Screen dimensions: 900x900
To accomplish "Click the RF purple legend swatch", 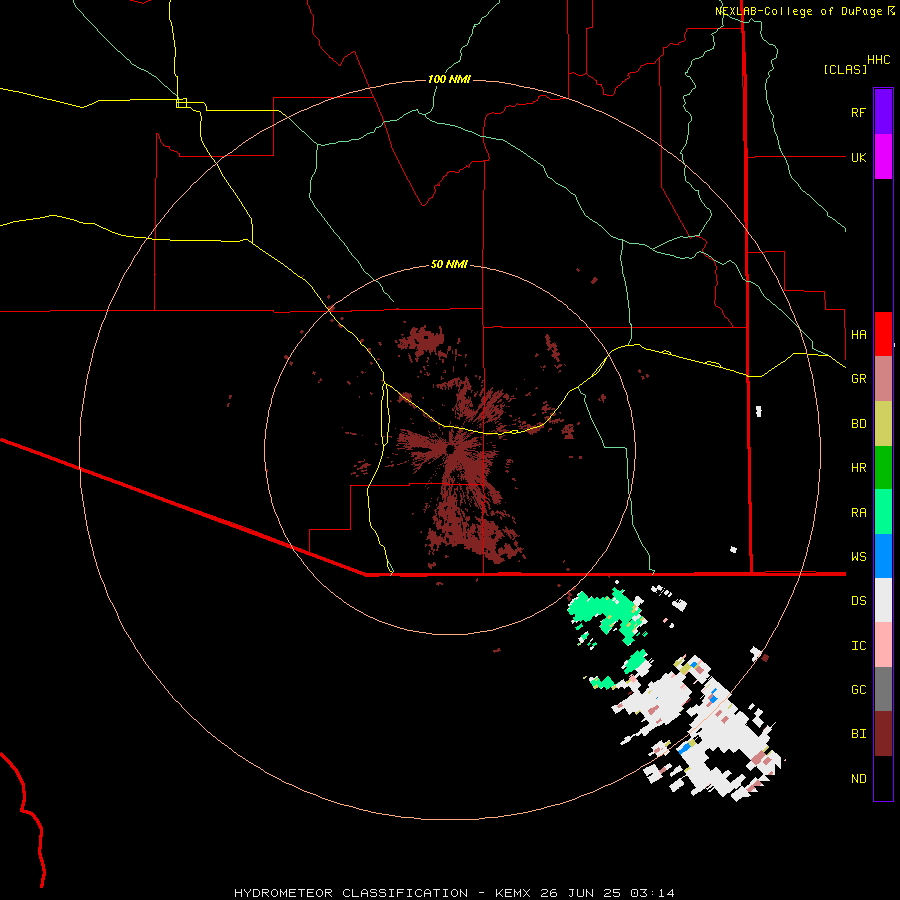I will pos(883,112).
